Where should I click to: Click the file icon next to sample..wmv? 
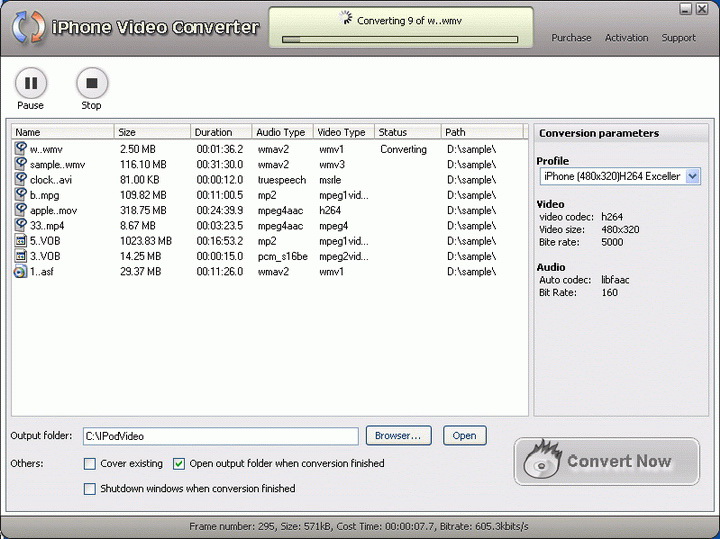pos(20,164)
